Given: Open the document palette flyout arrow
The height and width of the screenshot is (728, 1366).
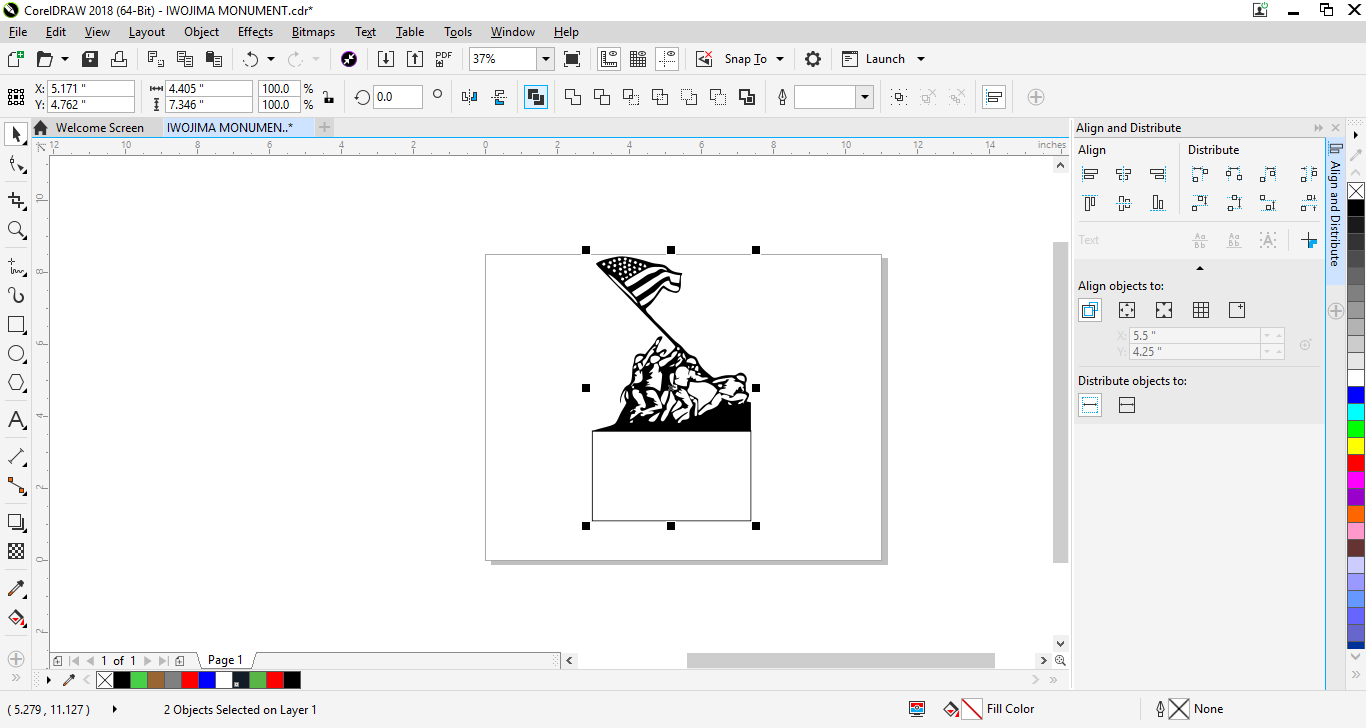Looking at the screenshot, I should tap(49, 680).
